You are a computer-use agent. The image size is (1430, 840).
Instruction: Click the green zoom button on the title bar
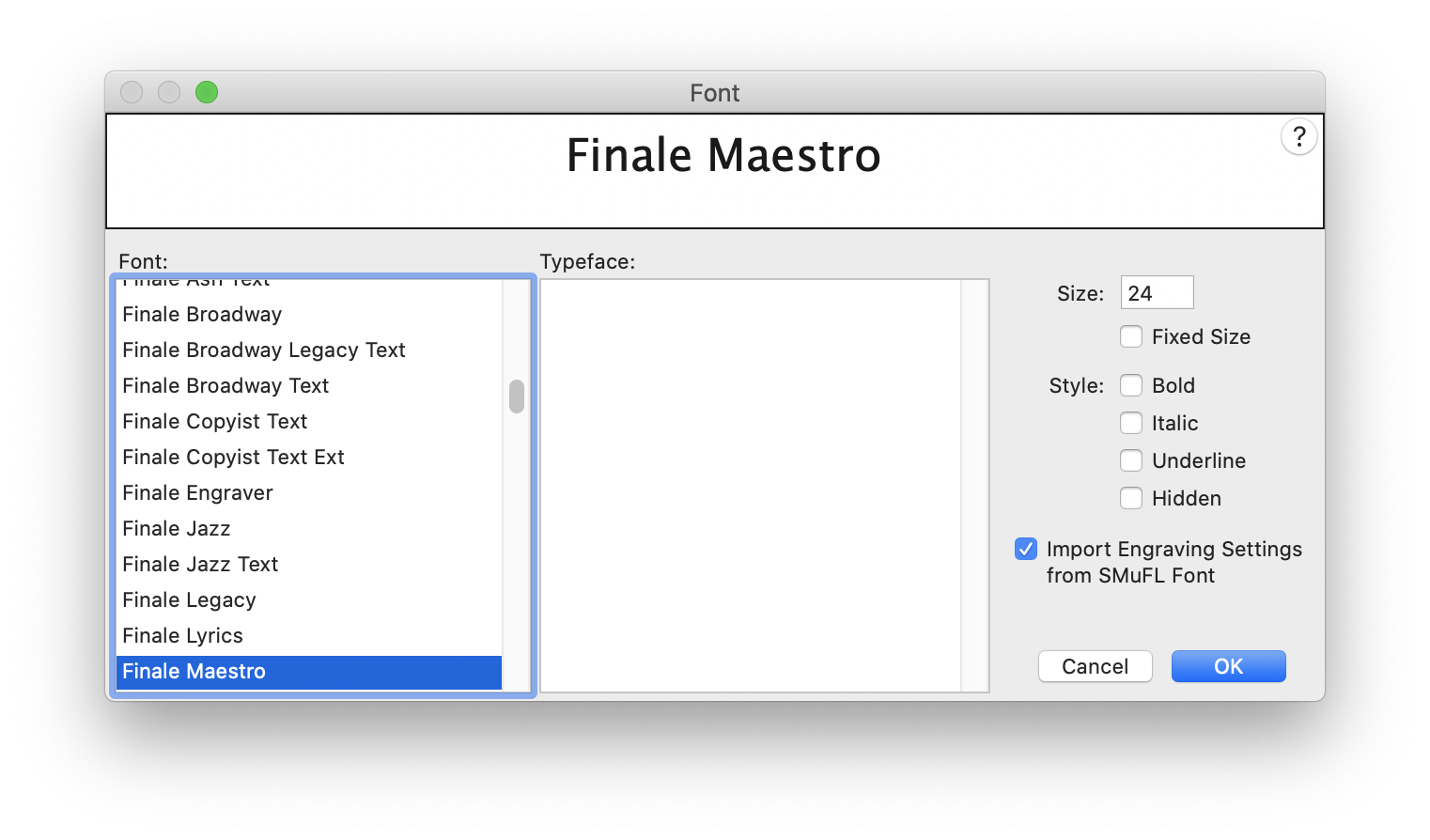point(207,92)
